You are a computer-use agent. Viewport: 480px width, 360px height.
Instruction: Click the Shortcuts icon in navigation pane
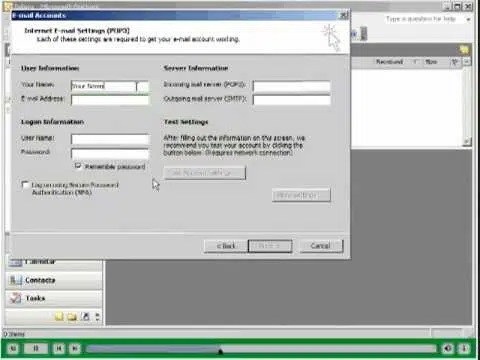pos(85,316)
